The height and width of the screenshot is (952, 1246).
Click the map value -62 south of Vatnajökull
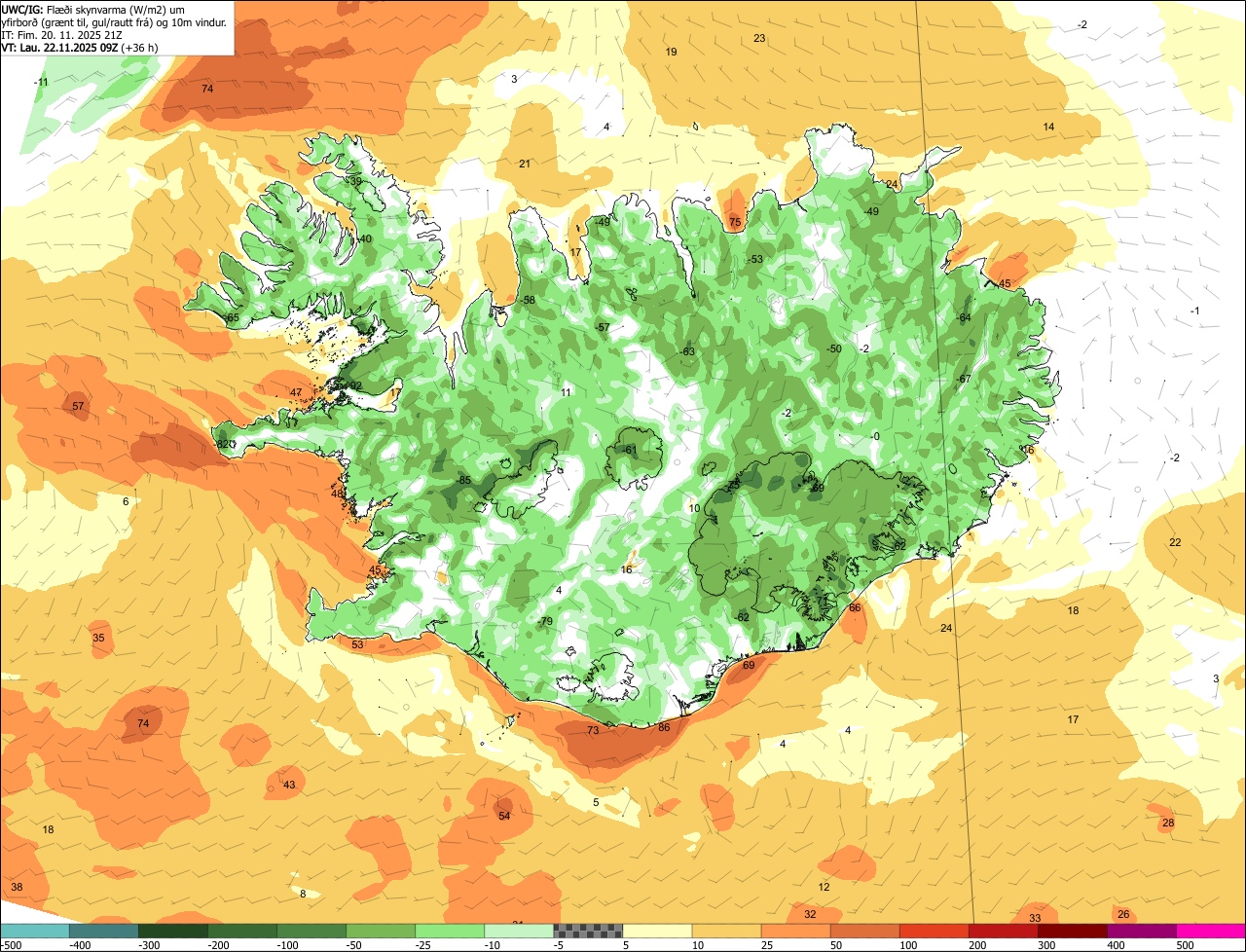742,617
